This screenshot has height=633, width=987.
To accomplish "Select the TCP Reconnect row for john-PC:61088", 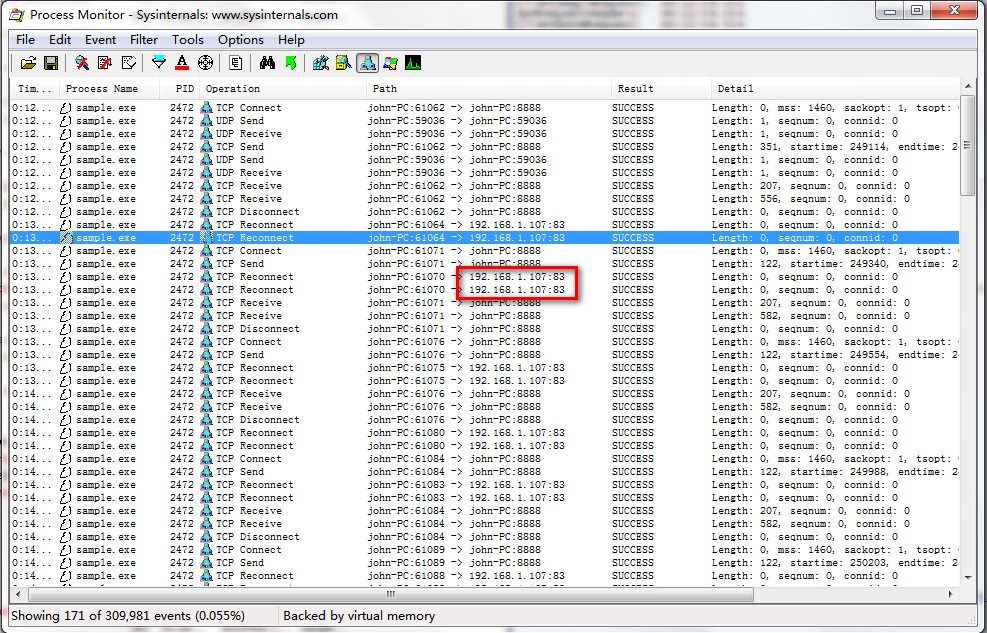I will pos(485,576).
